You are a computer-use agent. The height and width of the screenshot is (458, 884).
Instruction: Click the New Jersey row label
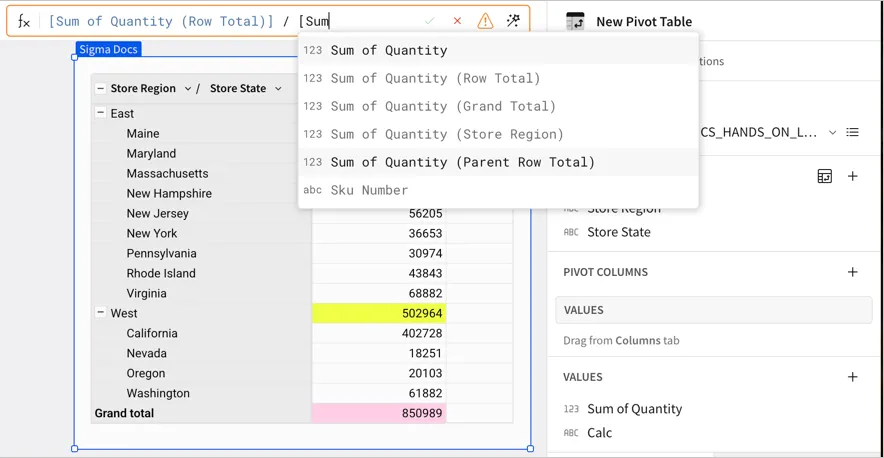(157, 214)
